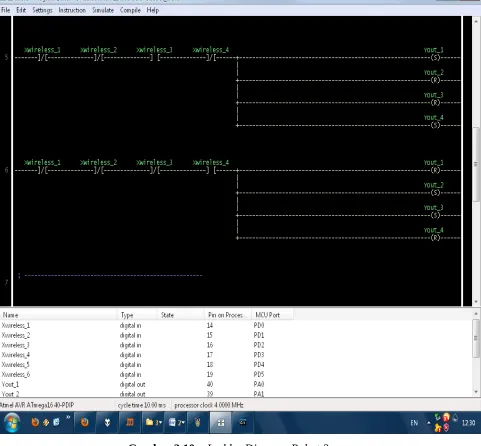Launch Firefox from the quick launch bar
Image resolution: width=481 pixels, height=446 pixels.
35,423
